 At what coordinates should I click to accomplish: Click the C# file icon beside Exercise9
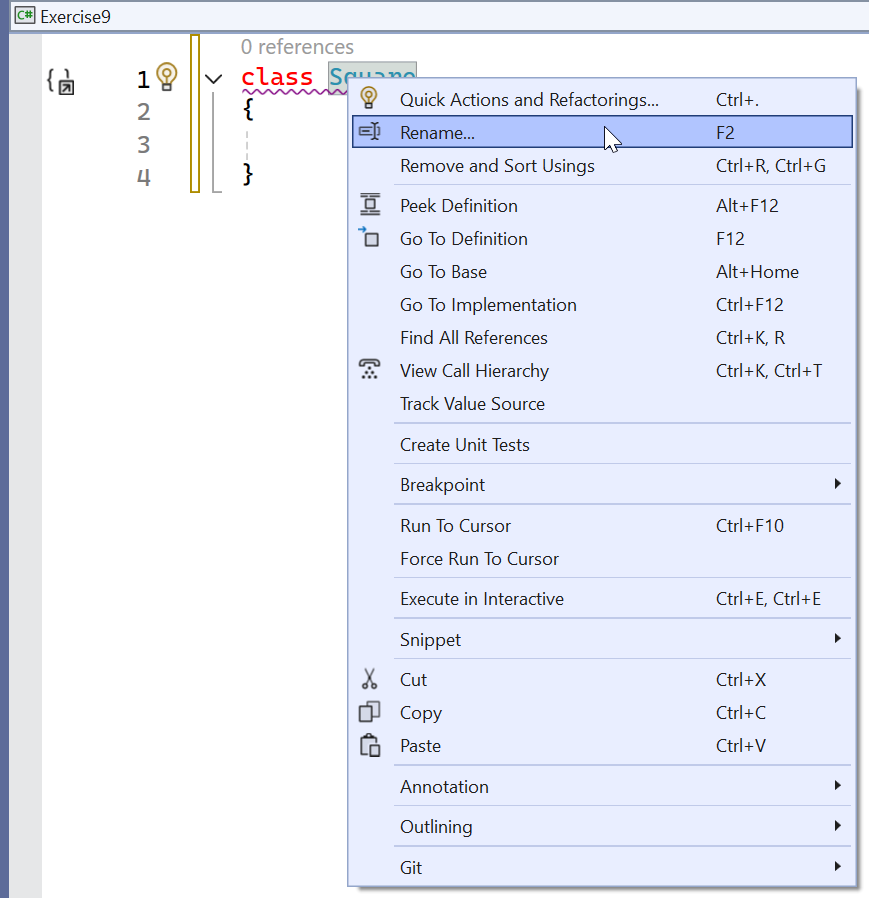pyautogui.click(x=25, y=15)
